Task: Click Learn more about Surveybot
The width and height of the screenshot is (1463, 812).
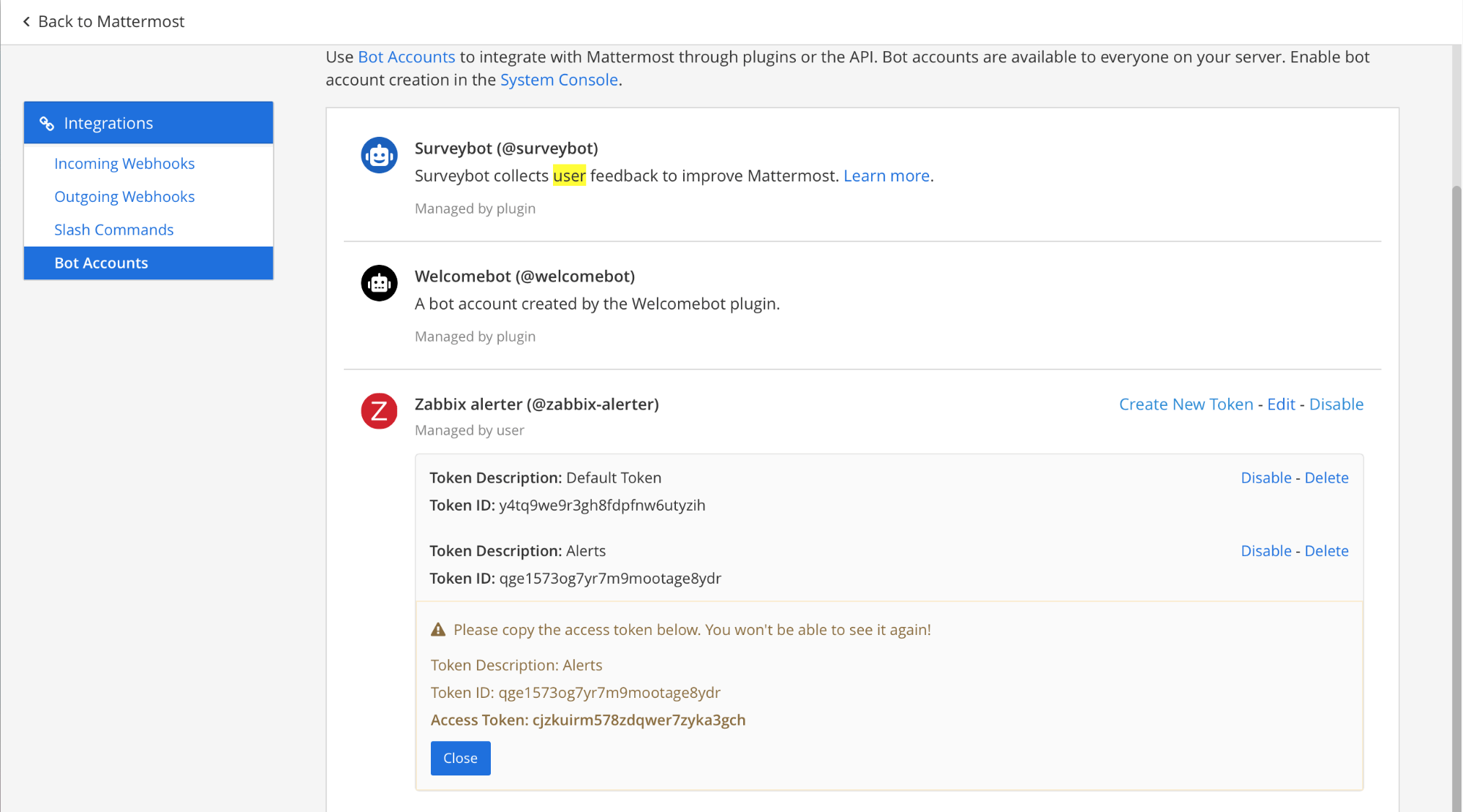Action: 886,176
